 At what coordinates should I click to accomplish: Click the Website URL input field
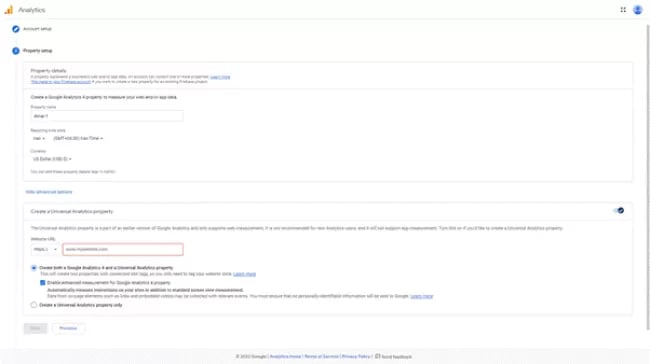pos(123,250)
